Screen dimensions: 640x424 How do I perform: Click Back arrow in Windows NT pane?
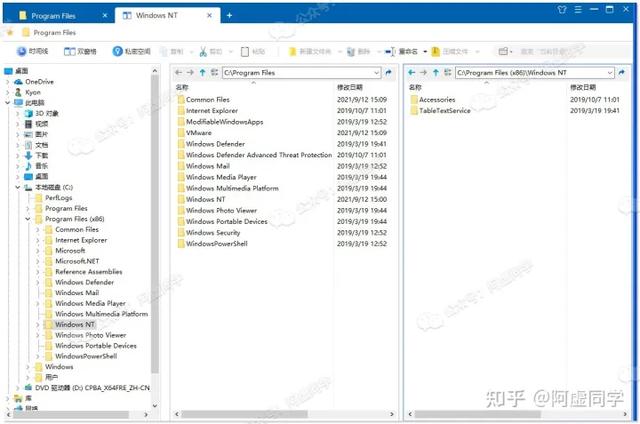point(411,72)
